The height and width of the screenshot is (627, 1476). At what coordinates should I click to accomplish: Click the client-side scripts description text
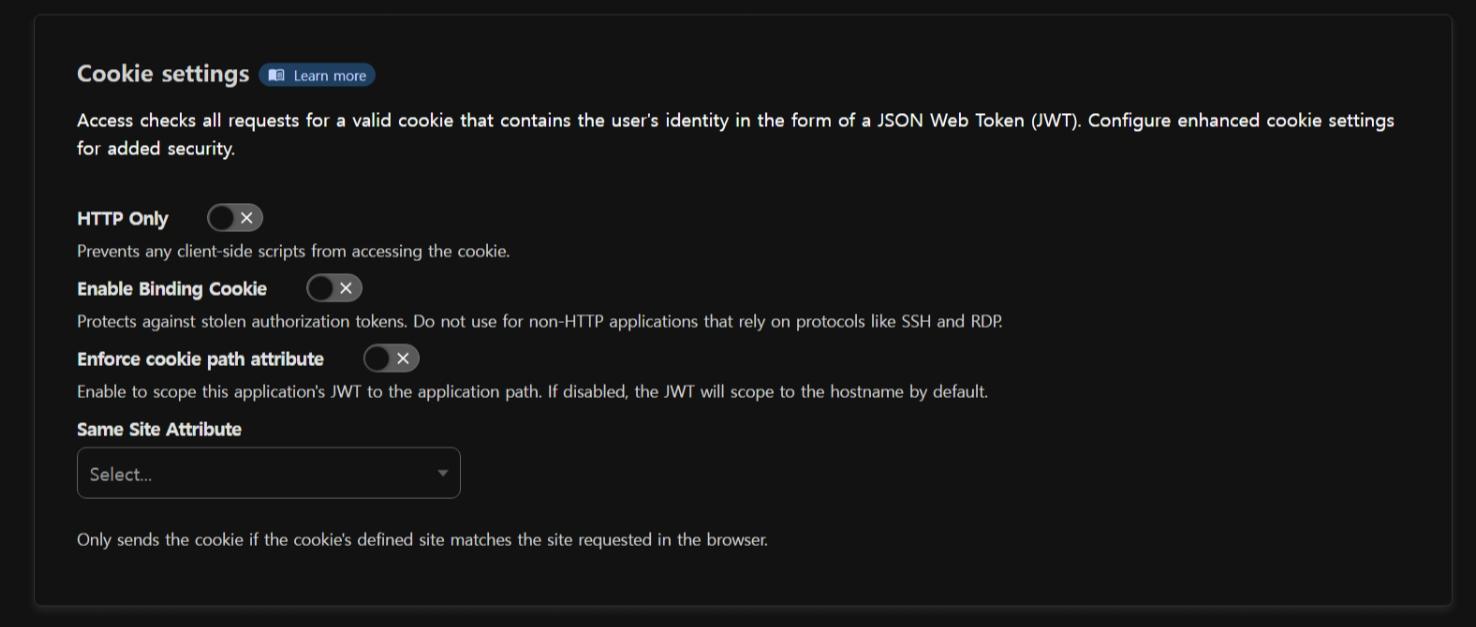(x=293, y=251)
